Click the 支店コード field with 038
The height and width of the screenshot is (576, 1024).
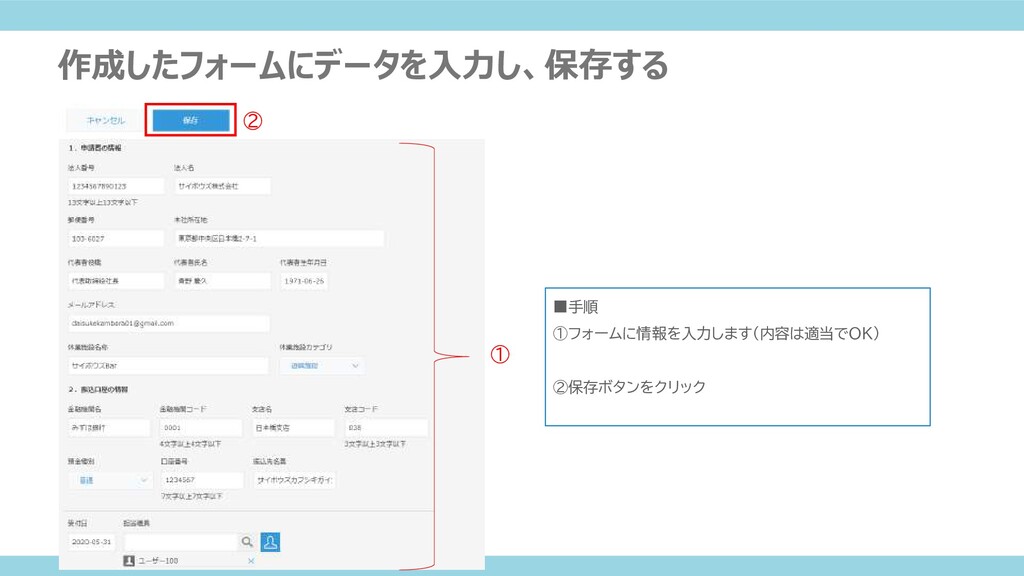[386, 428]
